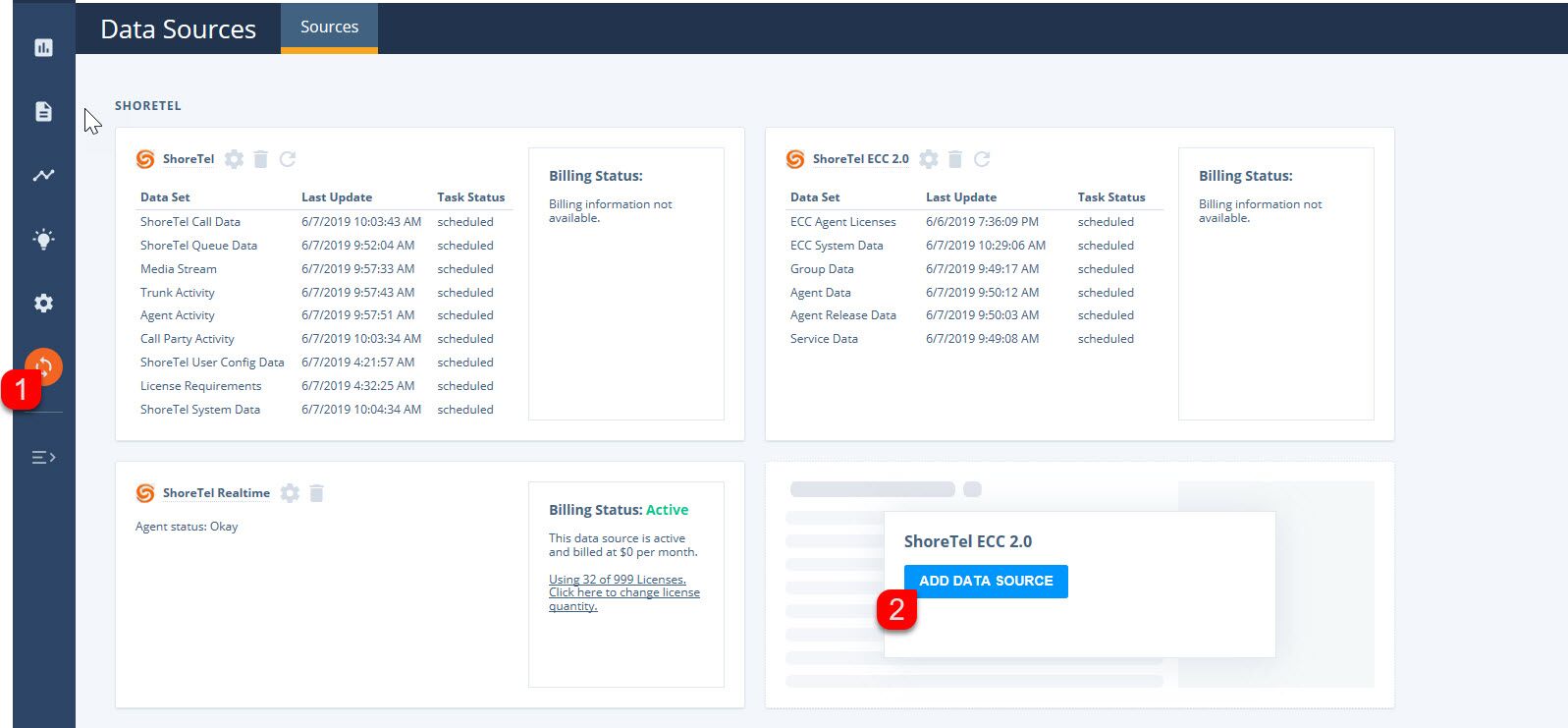Viewport: 1568px width, 728px height.
Task: Click the SHORETEL section heading
Action: 148,106
